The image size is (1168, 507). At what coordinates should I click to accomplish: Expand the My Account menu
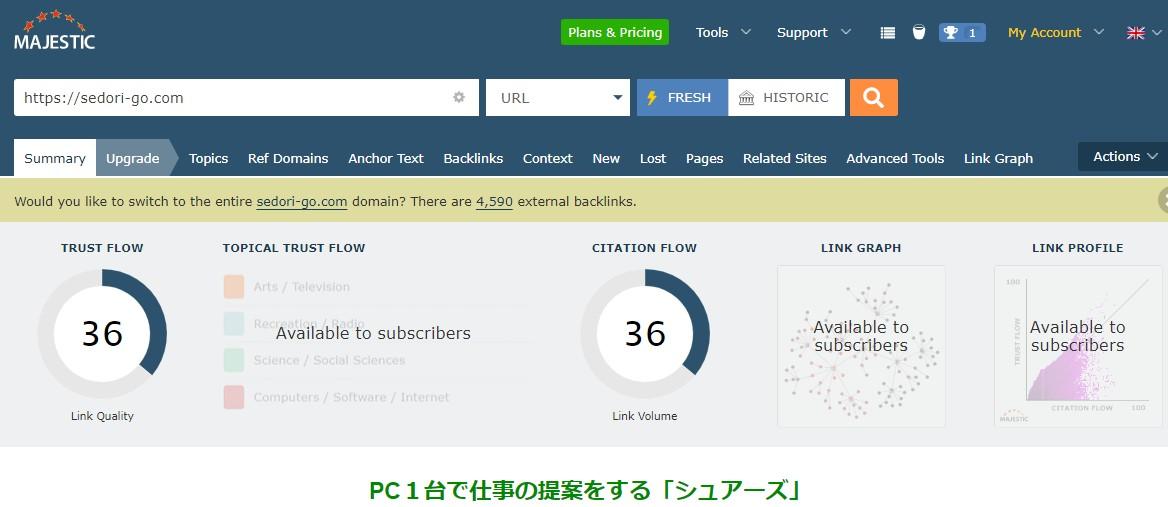pos(1055,33)
